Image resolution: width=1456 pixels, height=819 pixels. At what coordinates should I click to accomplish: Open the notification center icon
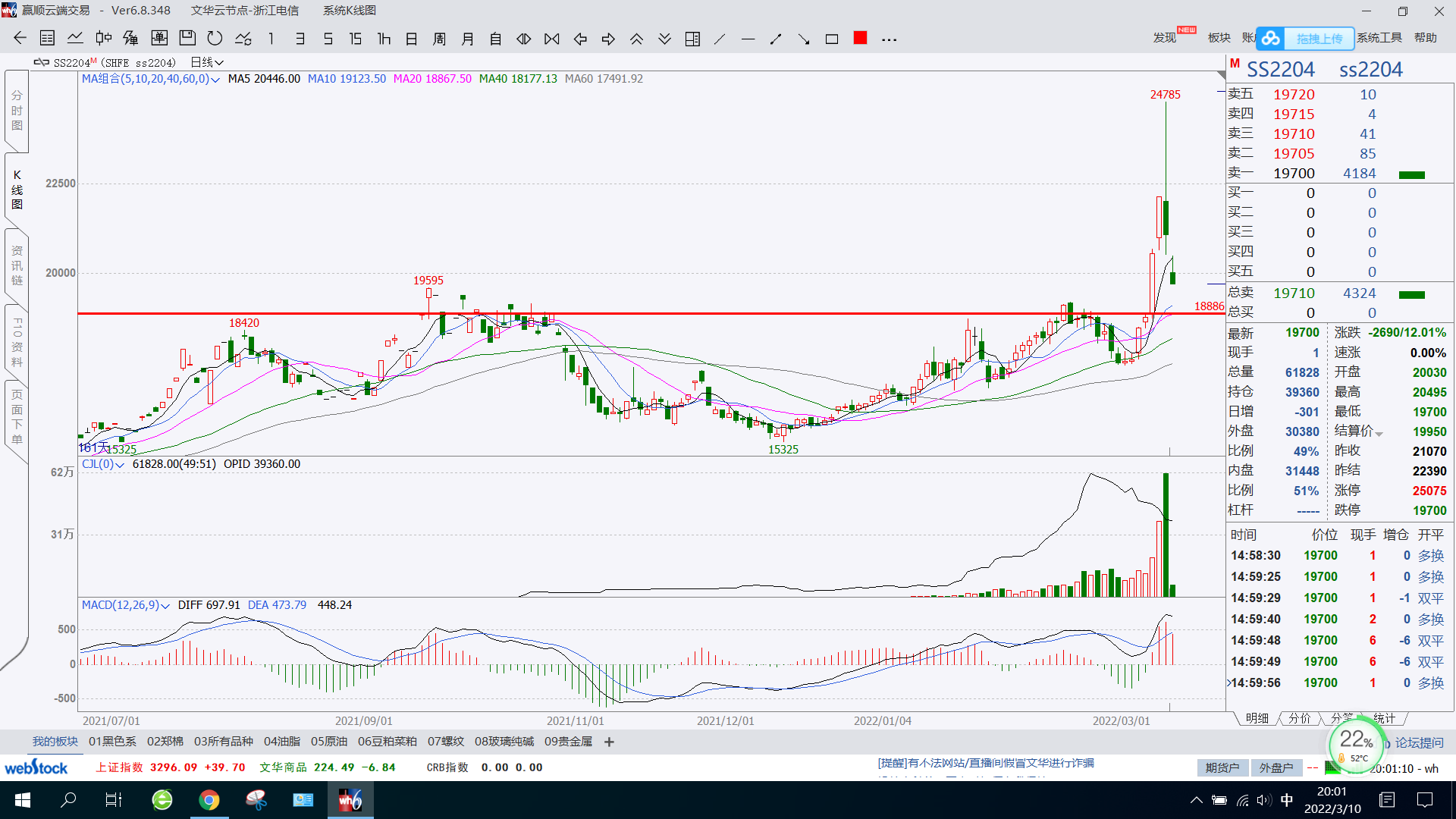point(1425,800)
